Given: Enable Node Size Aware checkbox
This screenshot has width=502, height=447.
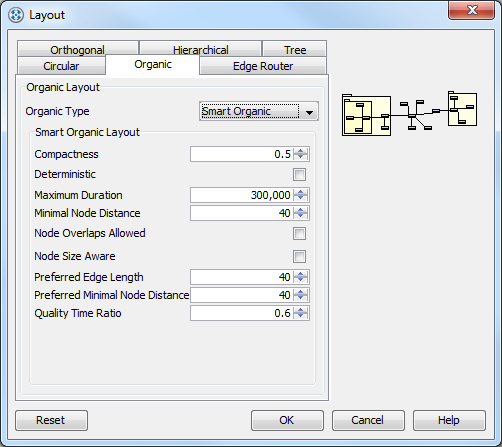Looking at the screenshot, I should click(299, 256).
